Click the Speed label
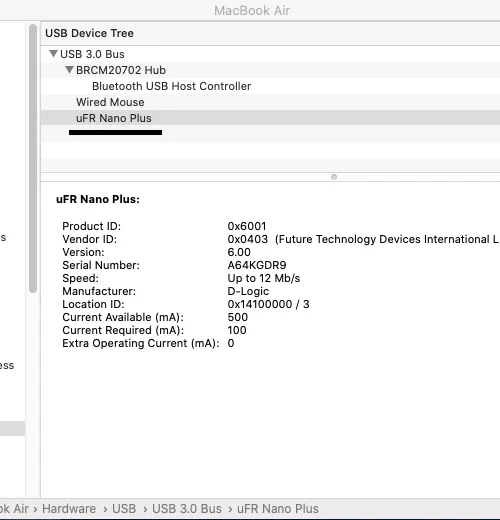The width and height of the screenshot is (500, 520). coord(80,278)
